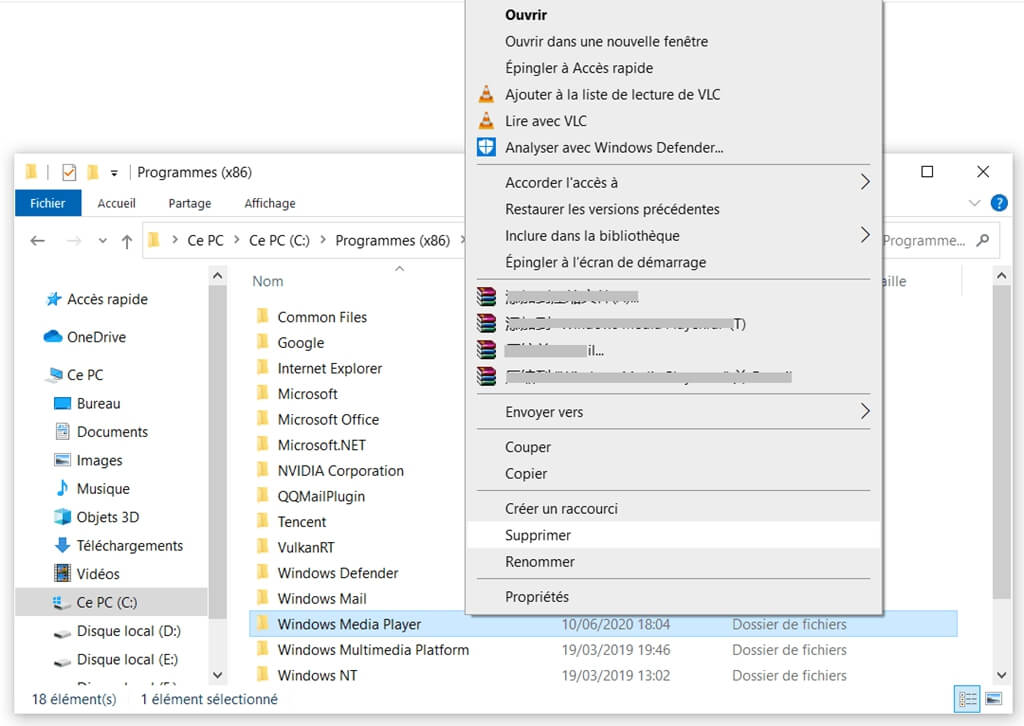Screen dimensions: 1024x726
Task: Open the recent locations dropdown arrow
Action: coord(103,241)
